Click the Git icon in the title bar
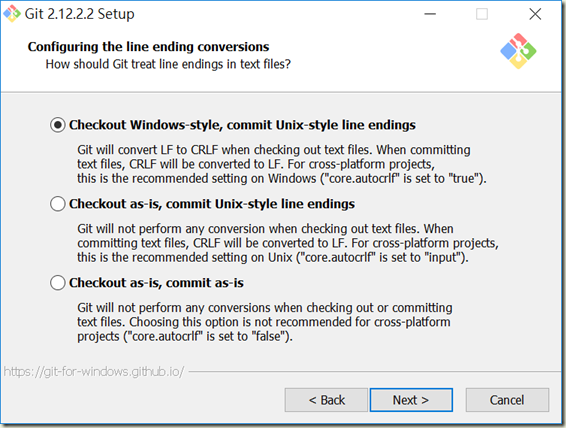566x428 pixels. [12, 14]
